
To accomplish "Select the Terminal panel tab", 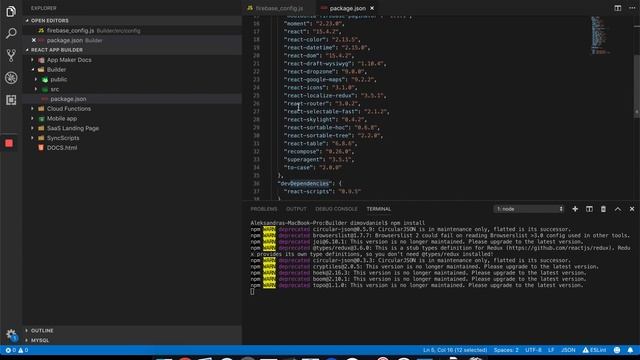I will pyautogui.click(x=378, y=209).
